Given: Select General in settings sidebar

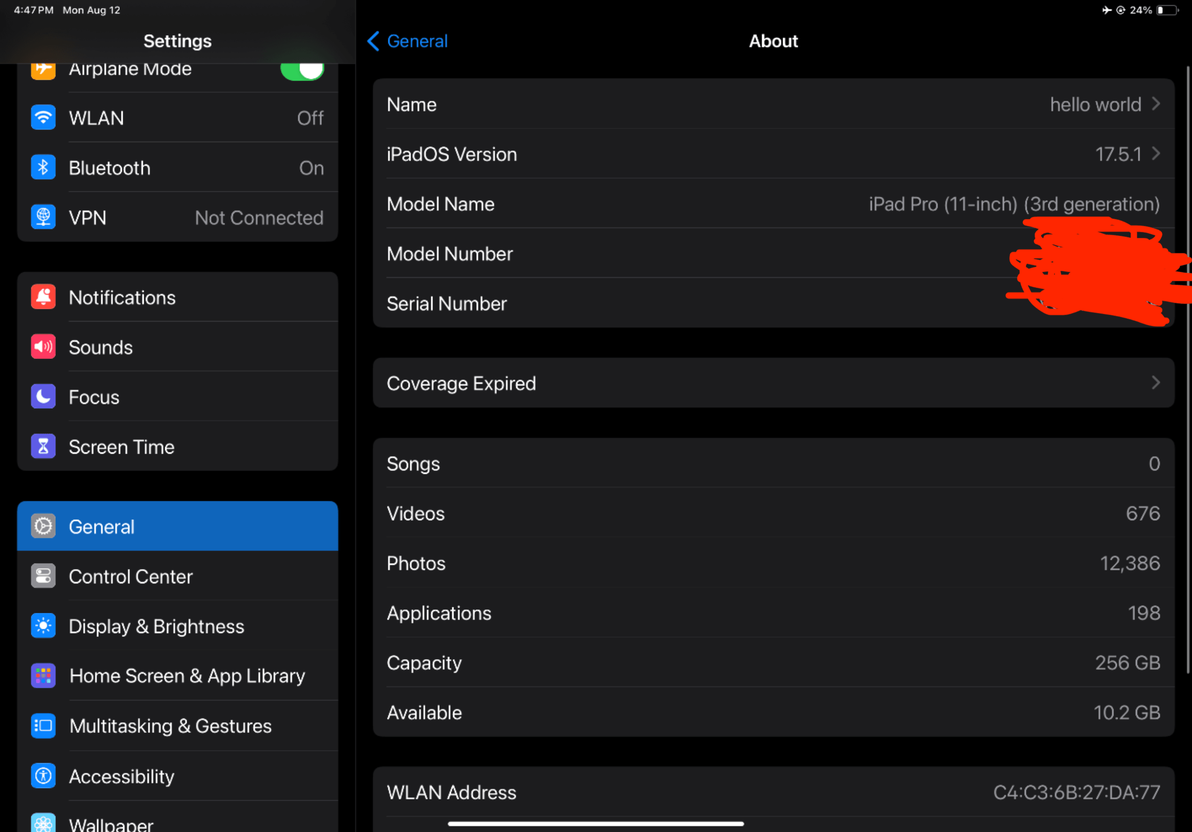Looking at the screenshot, I should 177,526.
